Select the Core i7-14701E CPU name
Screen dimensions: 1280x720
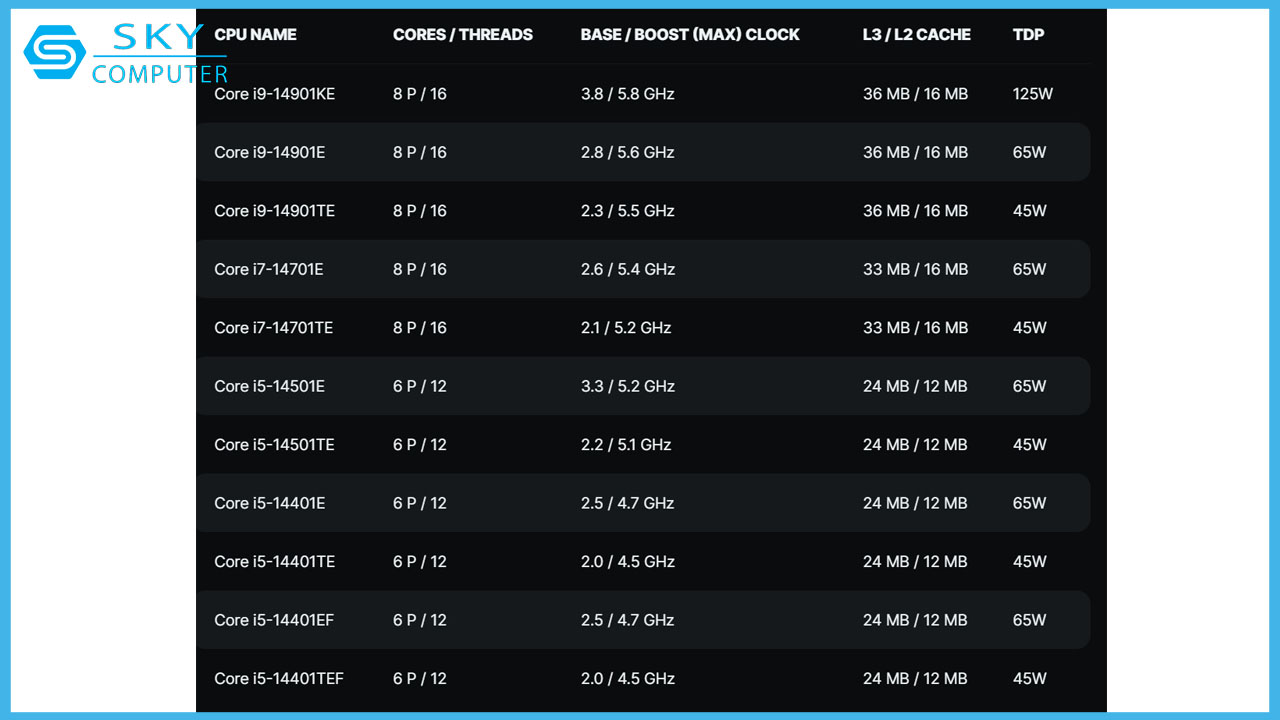point(268,270)
